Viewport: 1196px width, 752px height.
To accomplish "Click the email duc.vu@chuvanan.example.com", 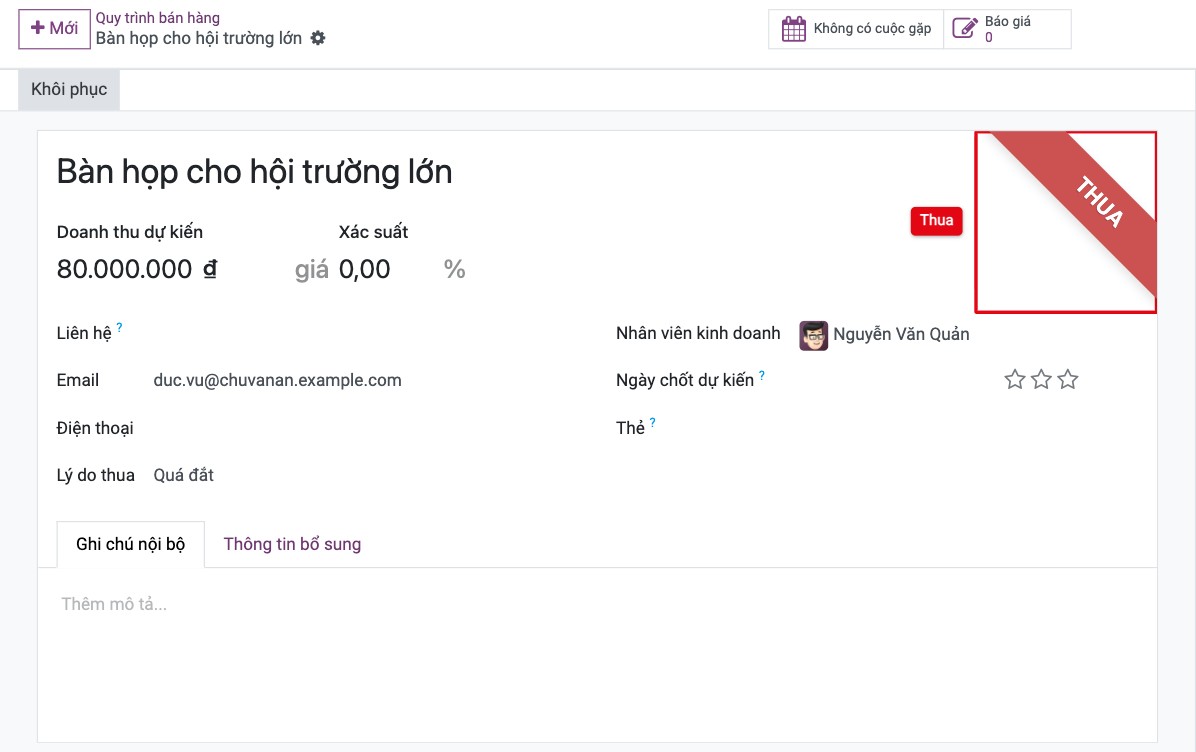I will pyautogui.click(x=278, y=380).
